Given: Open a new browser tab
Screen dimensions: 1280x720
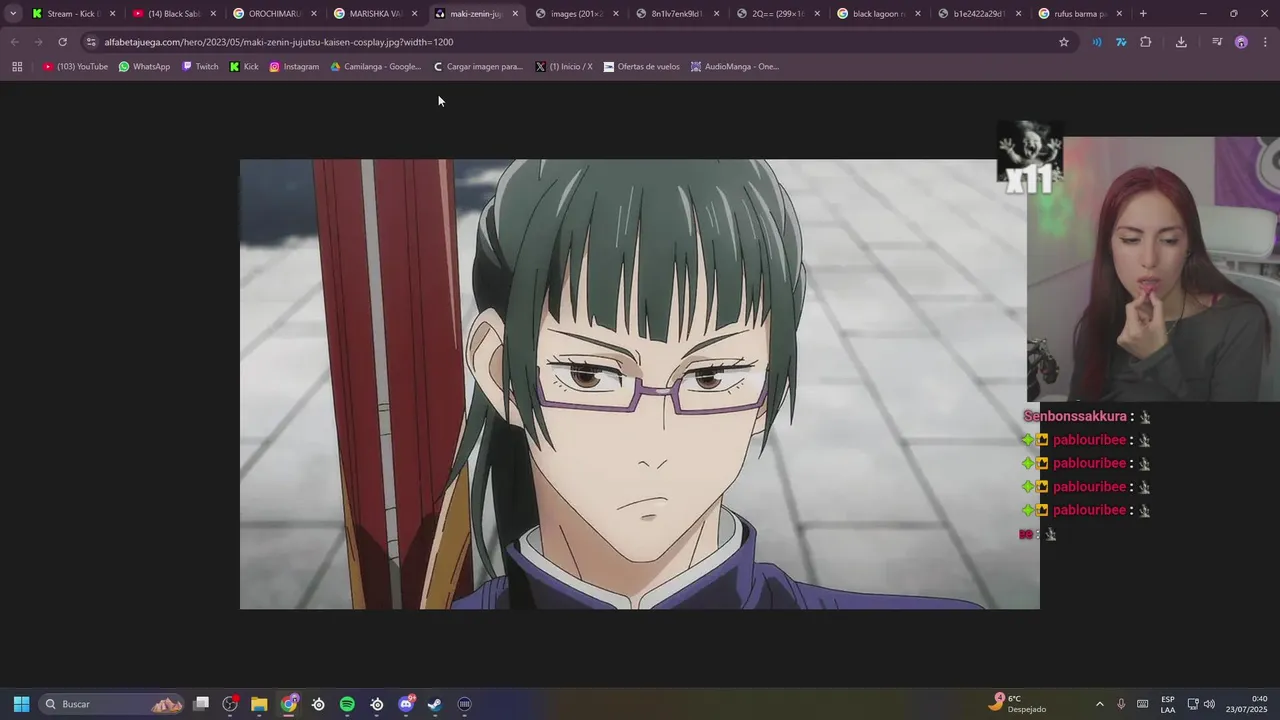Looking at the screenshot, I should 1143,14.
